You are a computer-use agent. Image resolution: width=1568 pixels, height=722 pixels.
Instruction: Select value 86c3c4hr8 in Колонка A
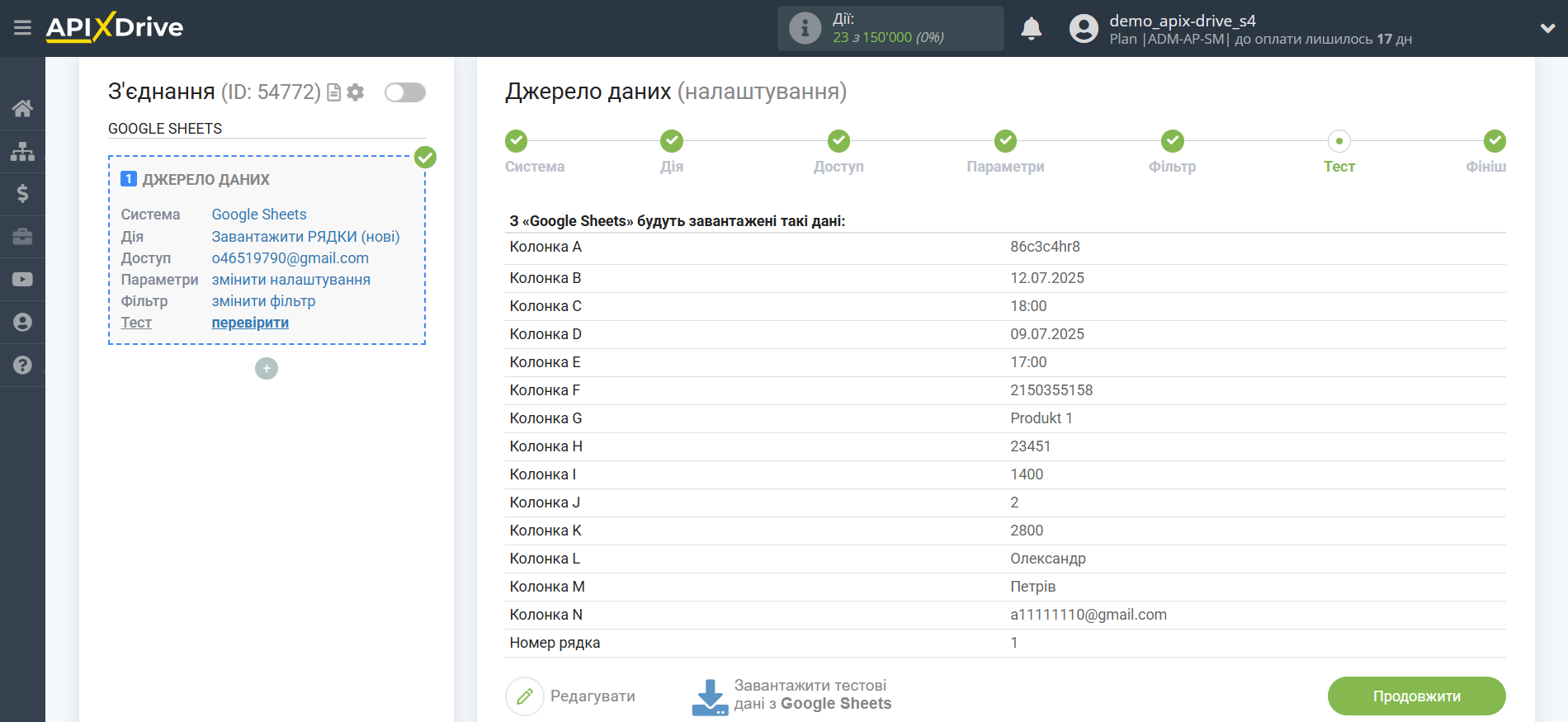coord(1045,247)
